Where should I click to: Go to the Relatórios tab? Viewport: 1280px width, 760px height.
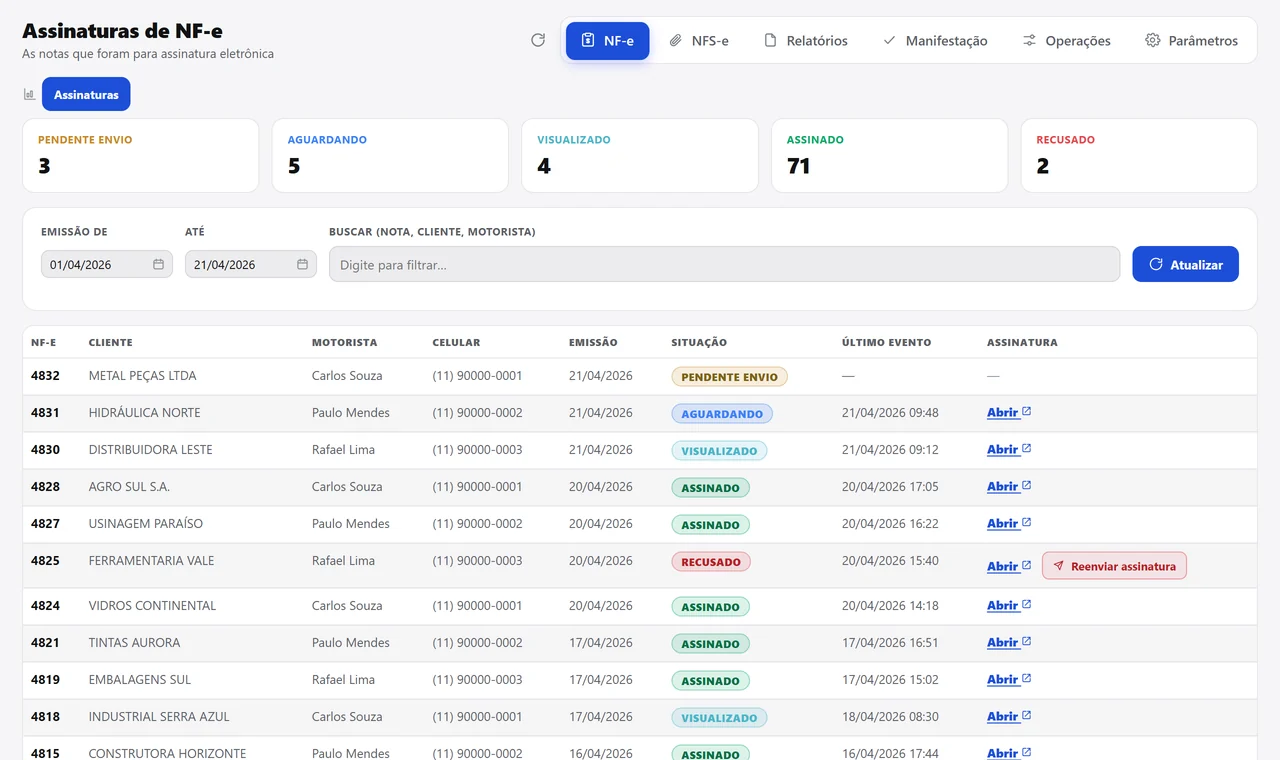(806, 41)
